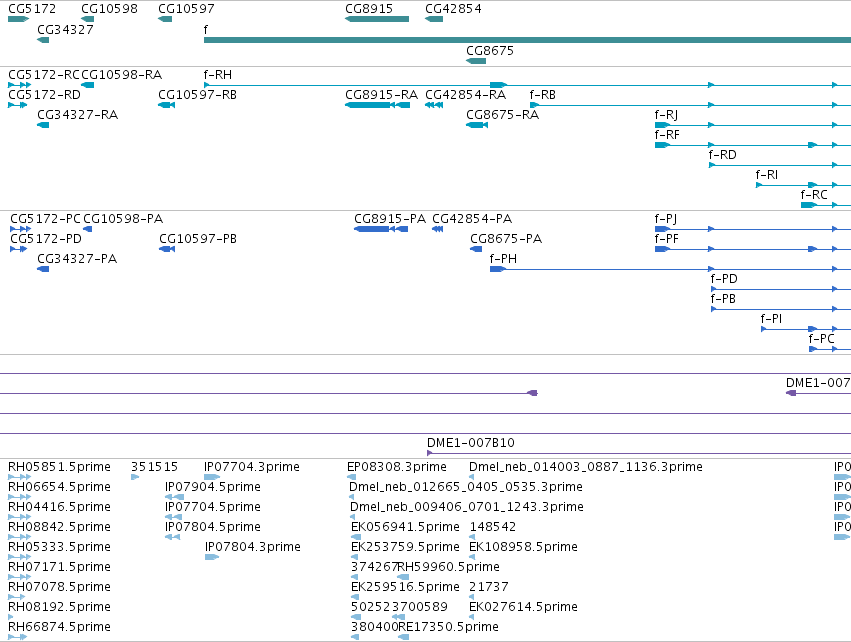Select the 351515 feature label

click(x=154, y=467)
